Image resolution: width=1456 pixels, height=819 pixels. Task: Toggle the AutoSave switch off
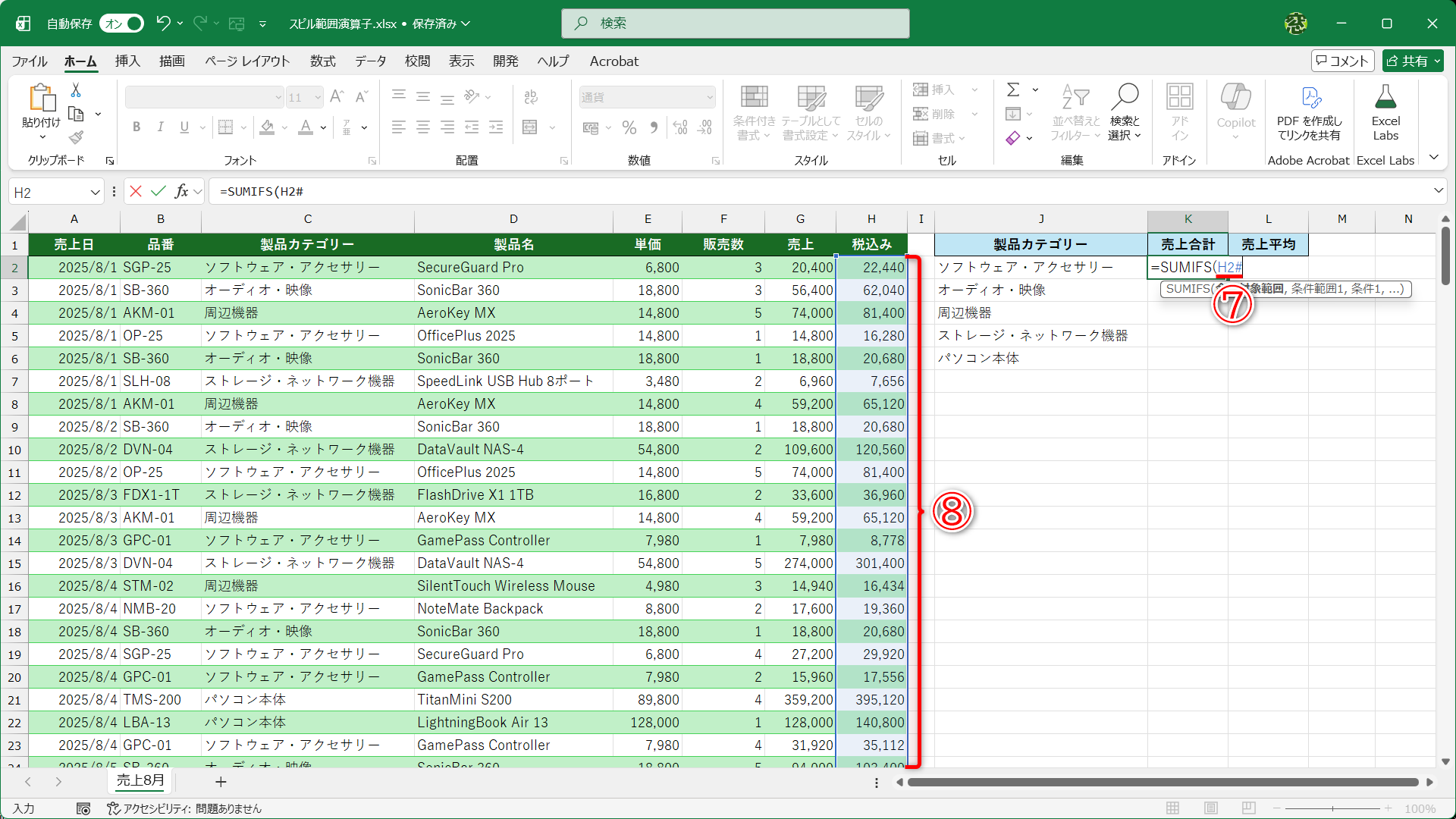coord(123,24)
